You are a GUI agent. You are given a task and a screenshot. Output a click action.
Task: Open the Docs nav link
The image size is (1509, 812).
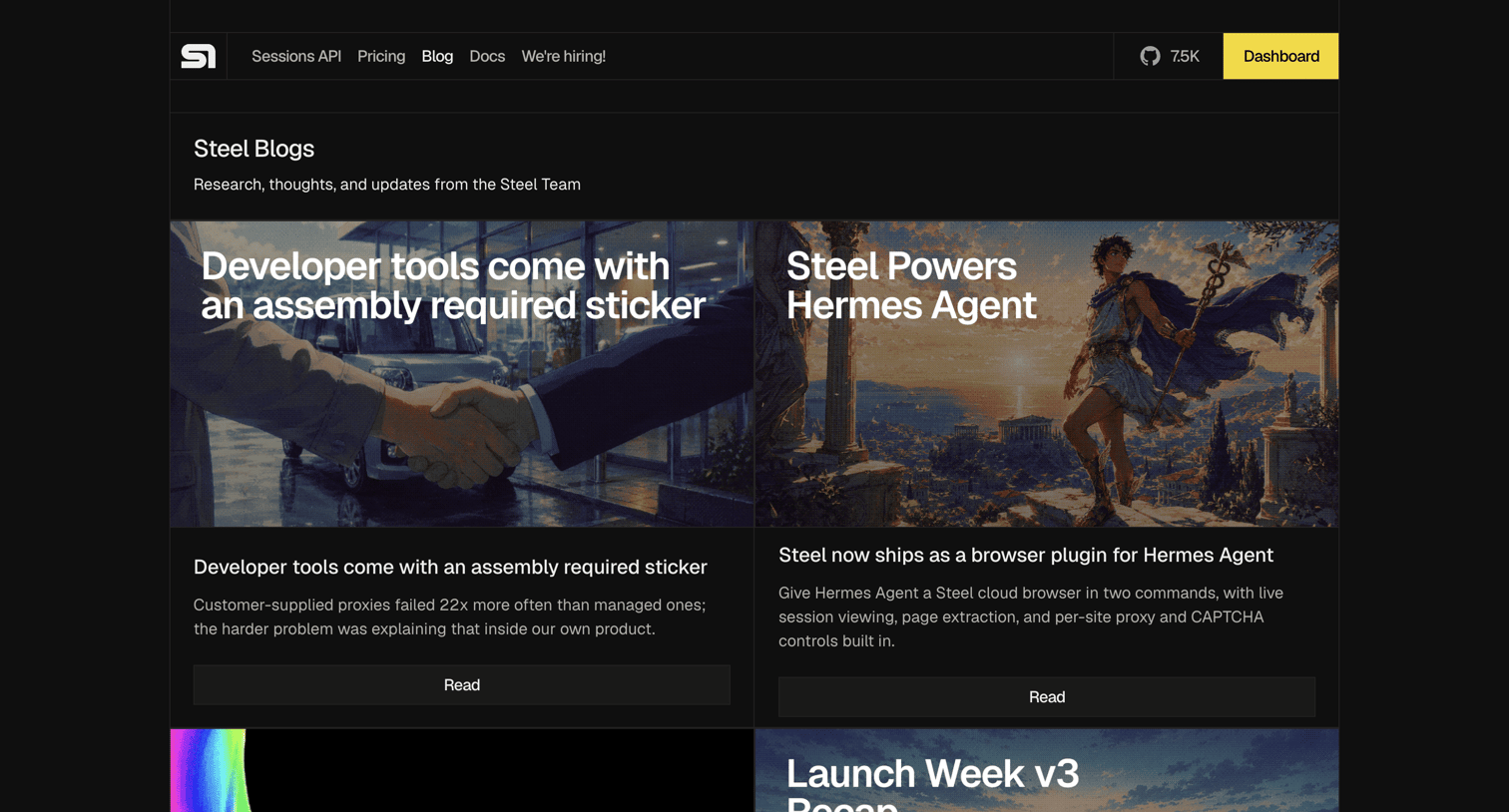[487, 56]
